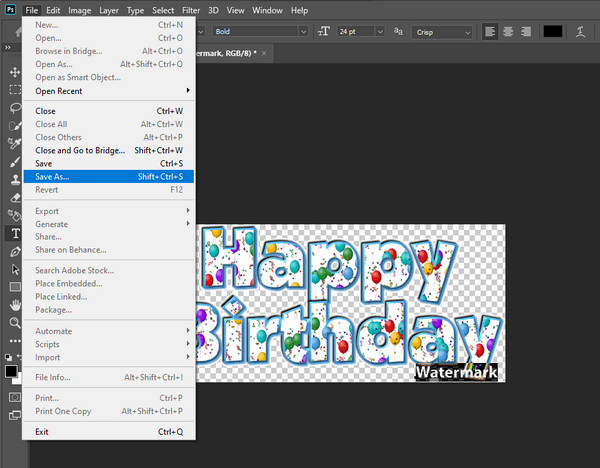The image size is (600, 468).
Task: Select the Hand tool
Action: click(x=15, y=305)
